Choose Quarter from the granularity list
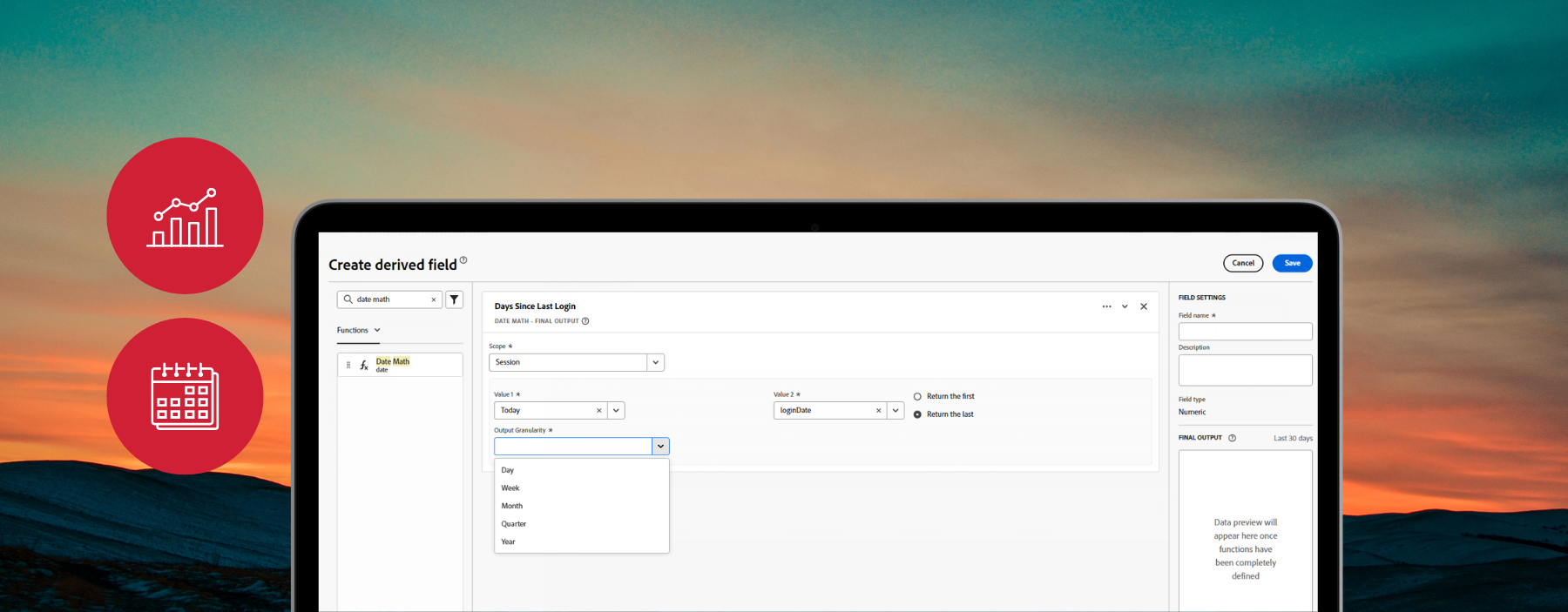1568x612 pixels. [x=514, y=524]
